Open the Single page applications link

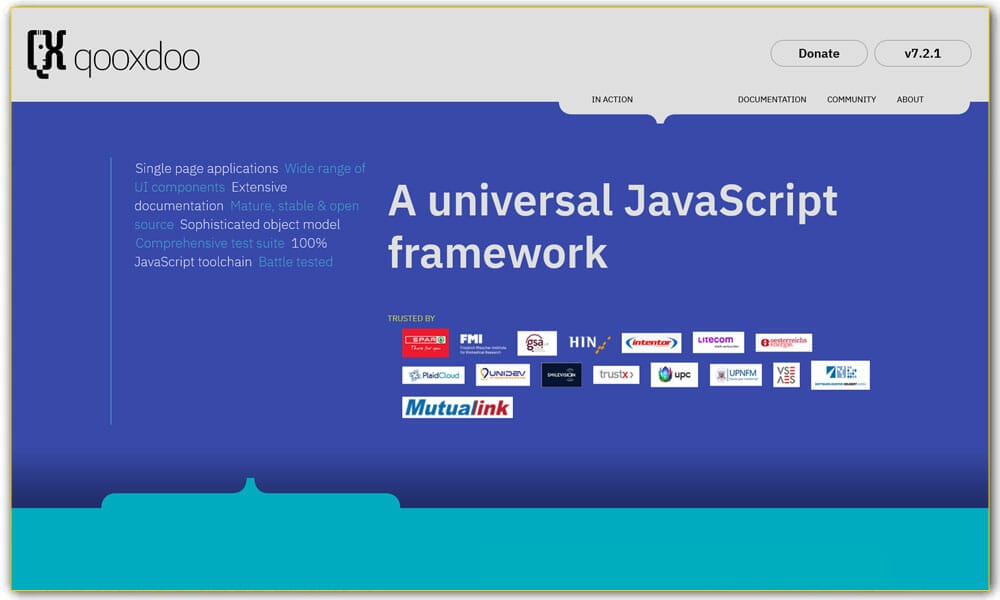[205, 168]
